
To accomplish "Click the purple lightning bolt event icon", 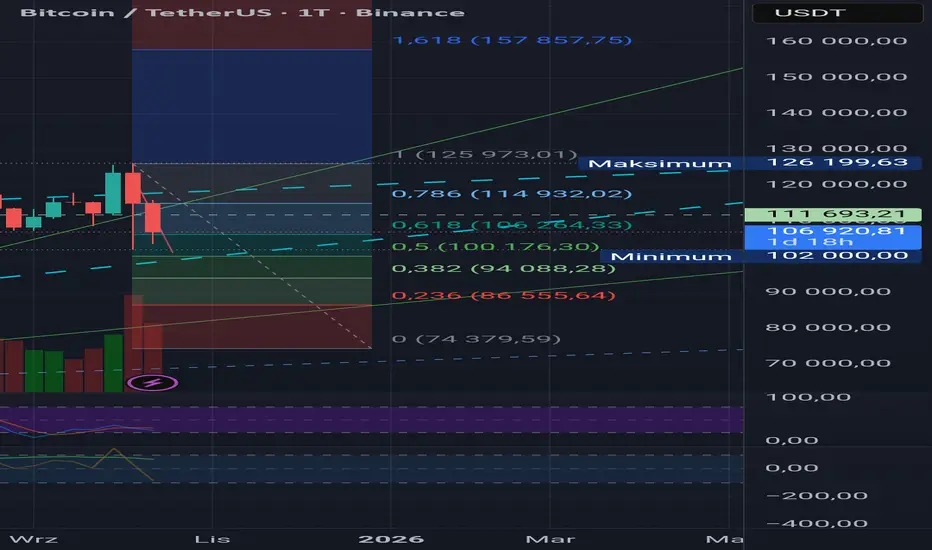I will [152, 382].
